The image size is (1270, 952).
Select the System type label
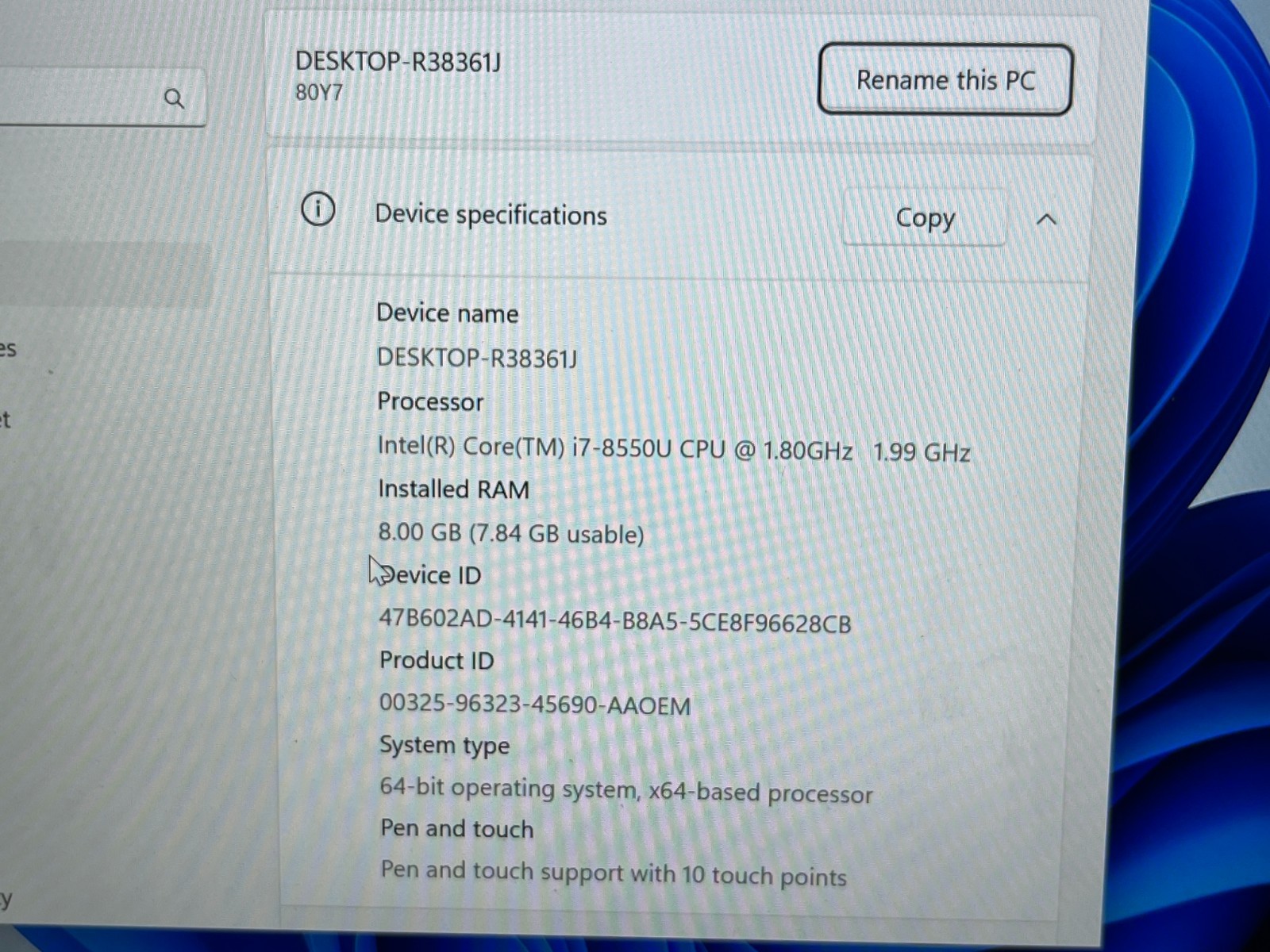point(444,746)
